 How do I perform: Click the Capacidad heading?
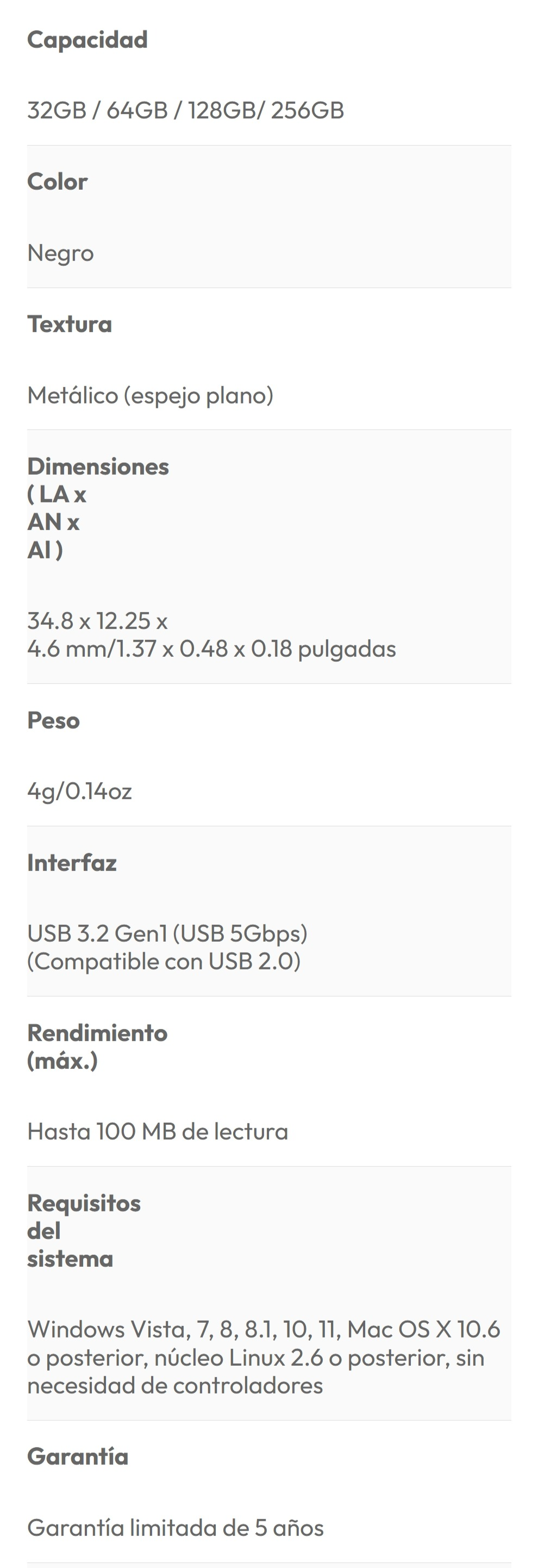coord(87,40)
